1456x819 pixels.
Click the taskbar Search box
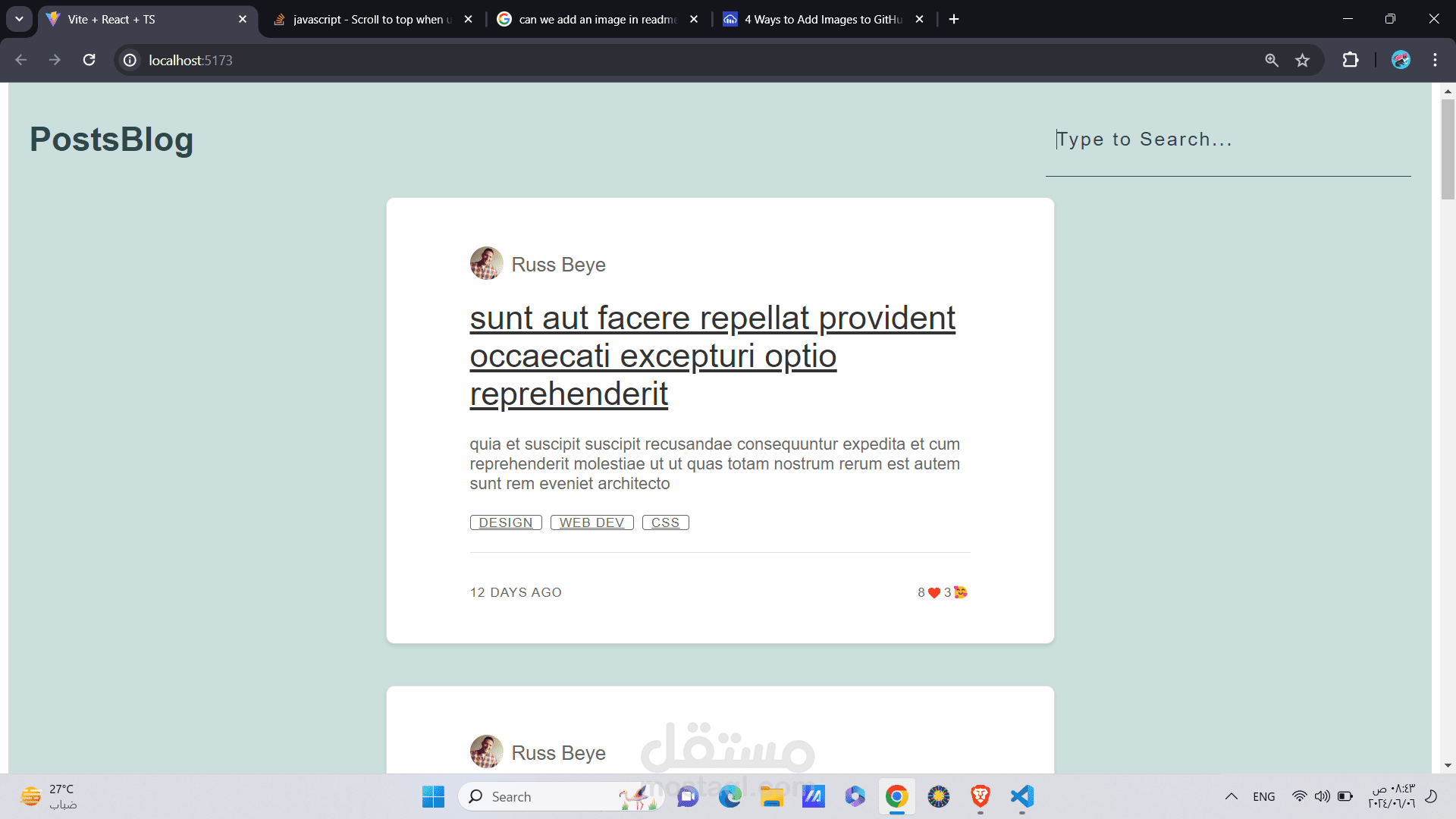561,796
